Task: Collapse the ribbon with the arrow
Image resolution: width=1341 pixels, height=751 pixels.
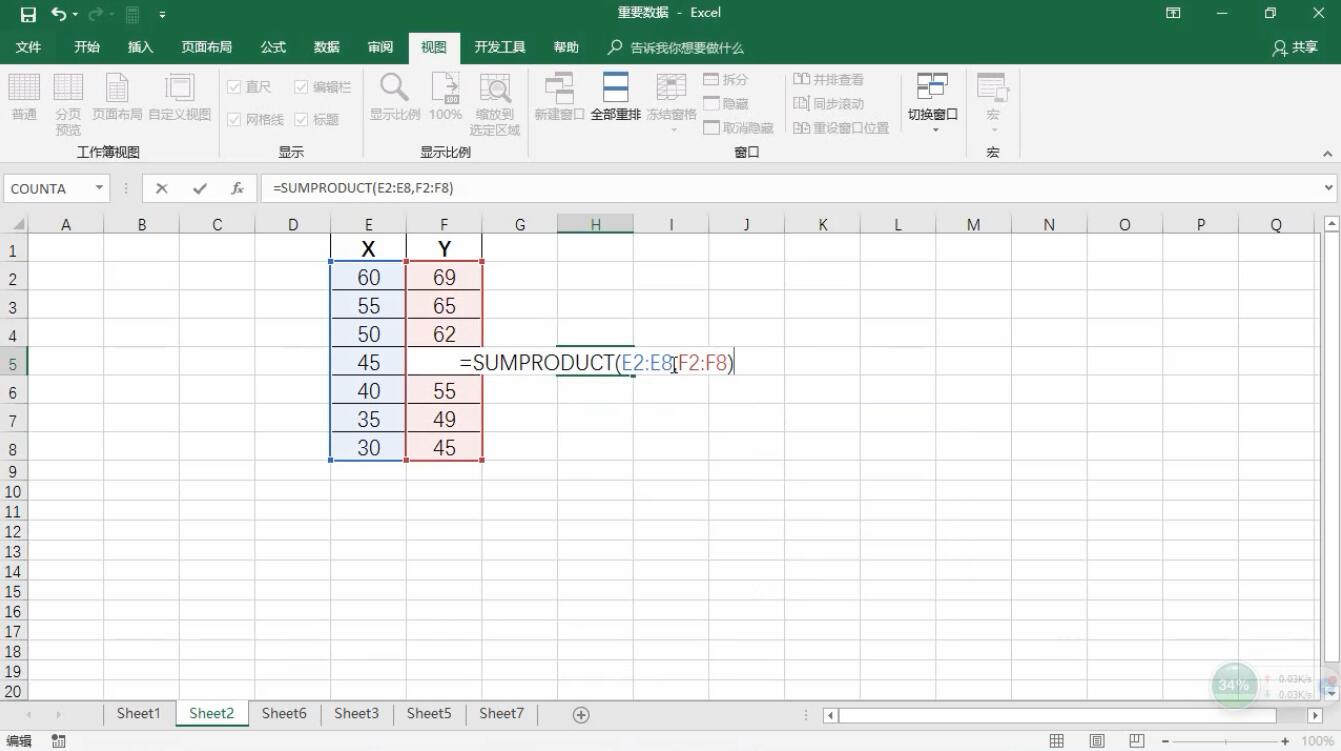Action: (x=1328, y=154)
